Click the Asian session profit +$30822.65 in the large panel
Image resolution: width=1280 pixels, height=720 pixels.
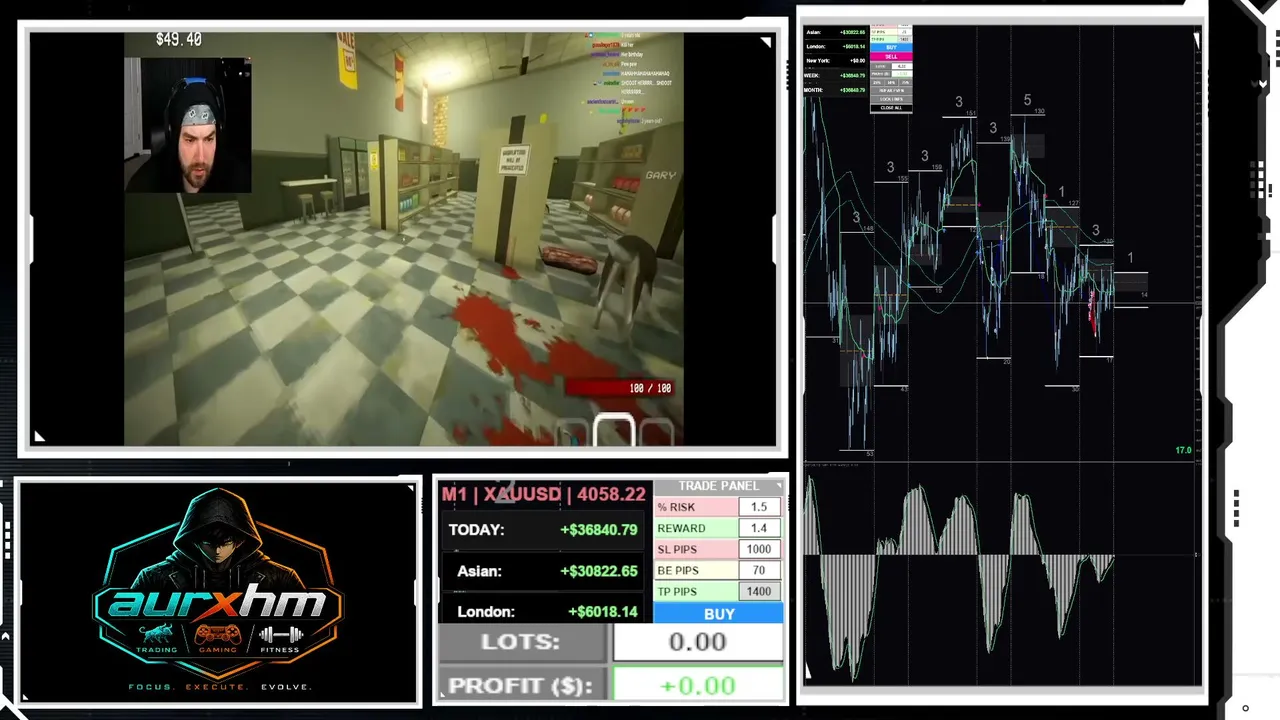pyautogui.click(x=598, y=571)
